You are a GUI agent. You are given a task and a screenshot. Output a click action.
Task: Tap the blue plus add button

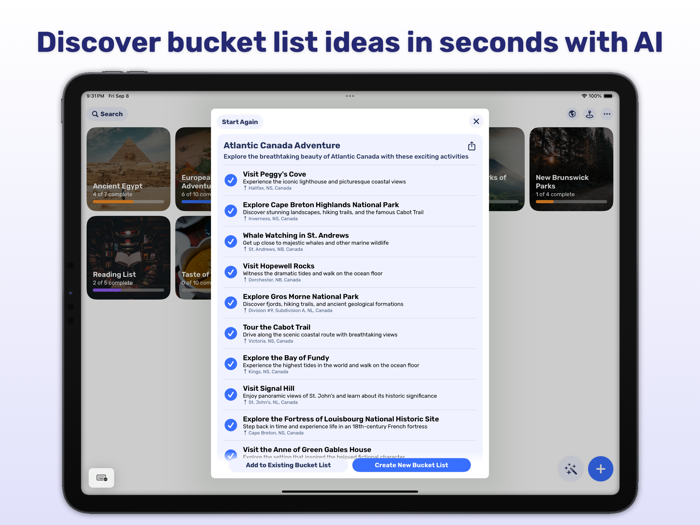[600, 469]
